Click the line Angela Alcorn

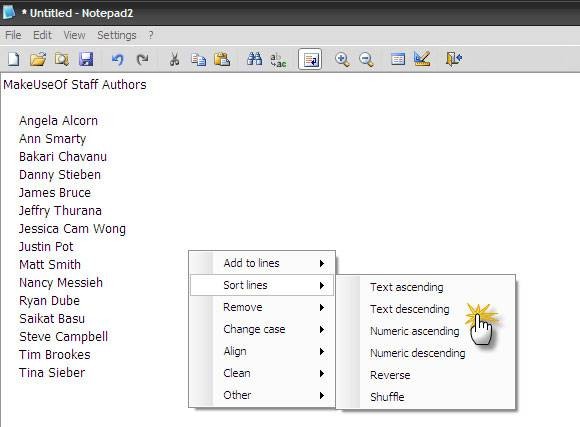pyautogui.click(x=58, y=121)
